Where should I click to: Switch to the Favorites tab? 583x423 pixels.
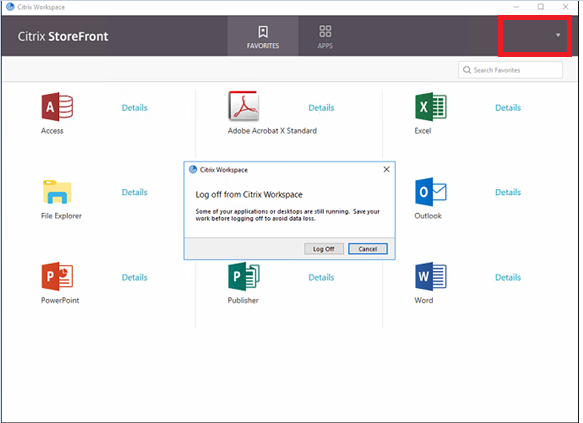coord(263,36)
